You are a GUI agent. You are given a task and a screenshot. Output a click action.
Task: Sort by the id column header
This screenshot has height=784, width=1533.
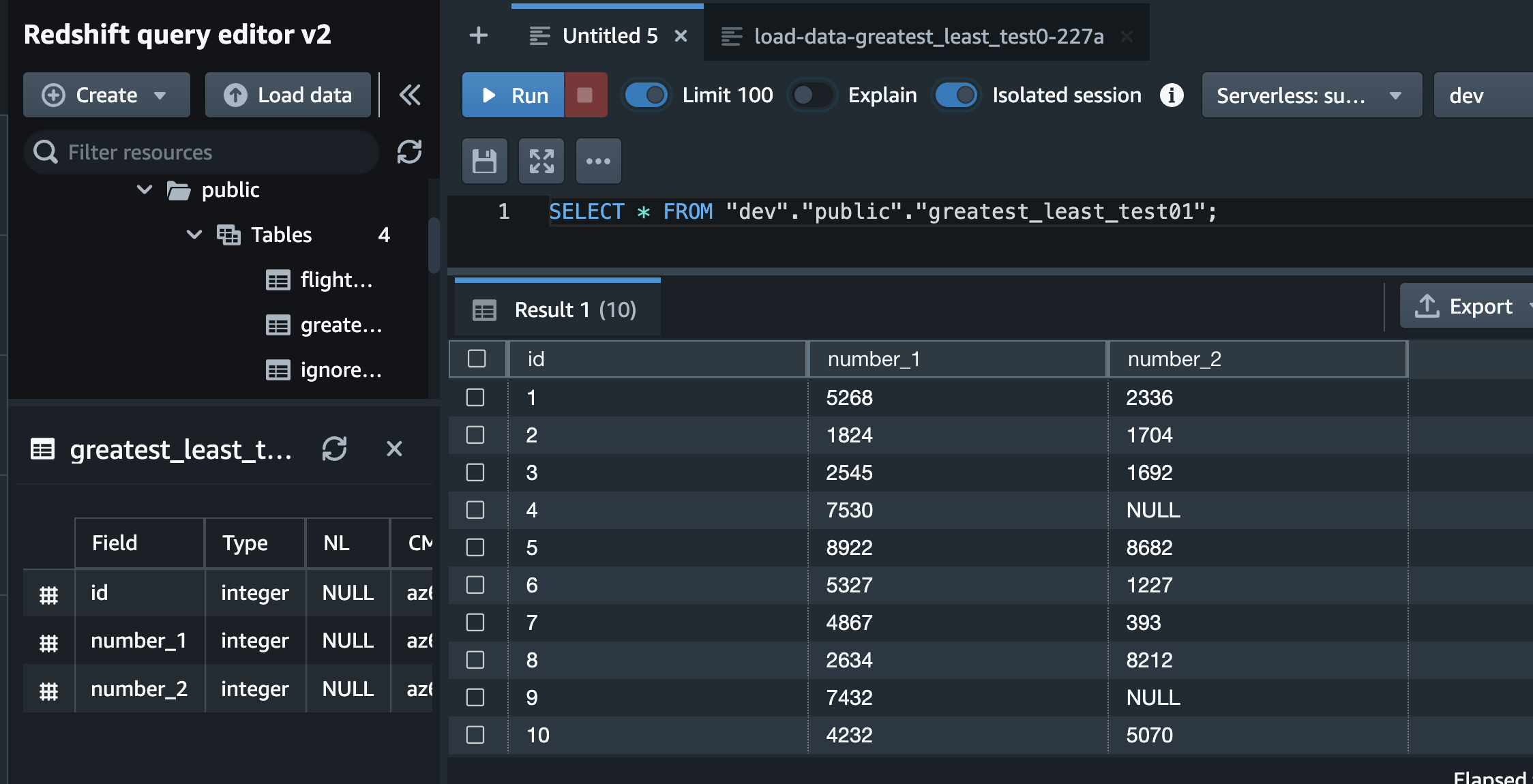coord(657,359)
